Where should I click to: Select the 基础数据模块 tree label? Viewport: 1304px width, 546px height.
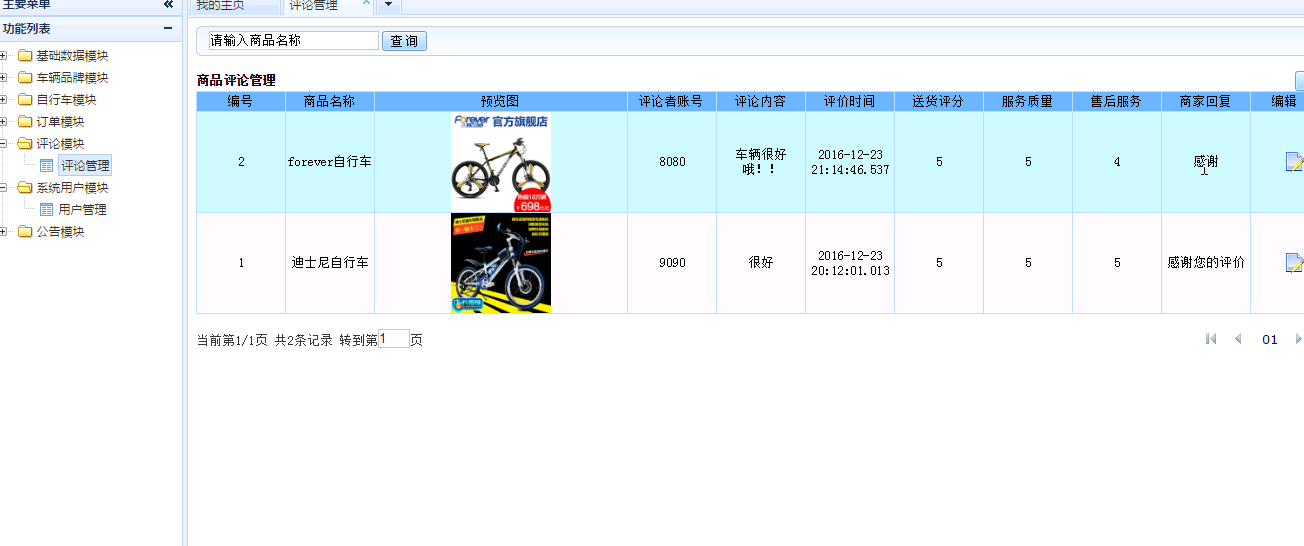click(72, 56)
